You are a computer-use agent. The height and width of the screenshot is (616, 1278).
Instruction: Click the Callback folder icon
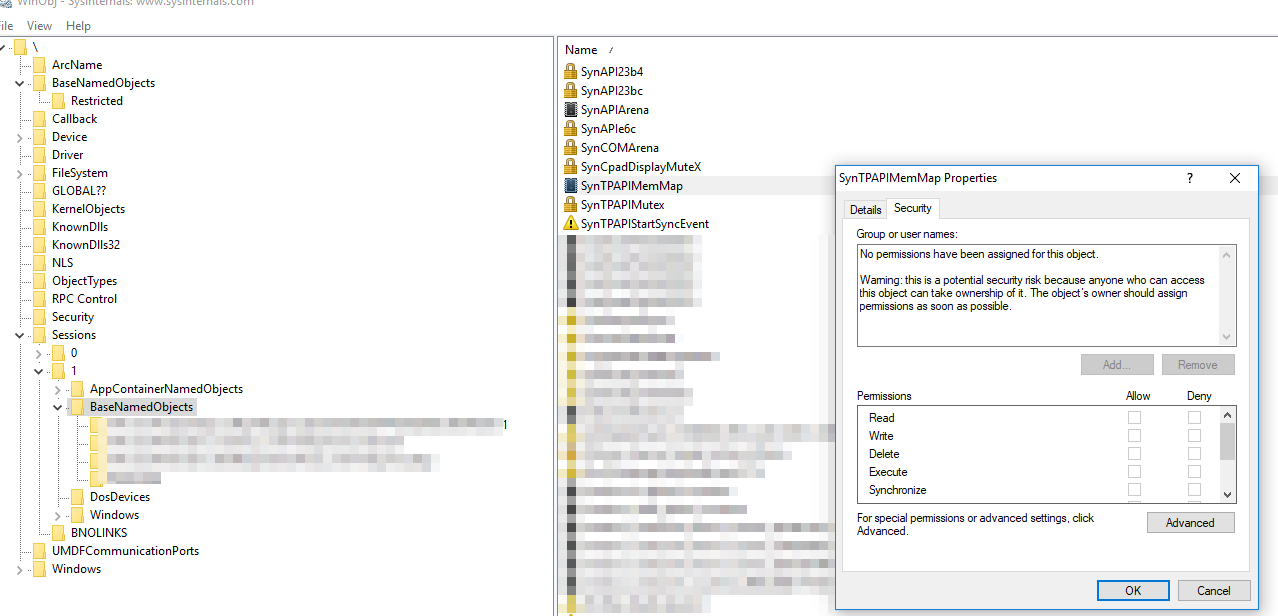coord(39,119)
